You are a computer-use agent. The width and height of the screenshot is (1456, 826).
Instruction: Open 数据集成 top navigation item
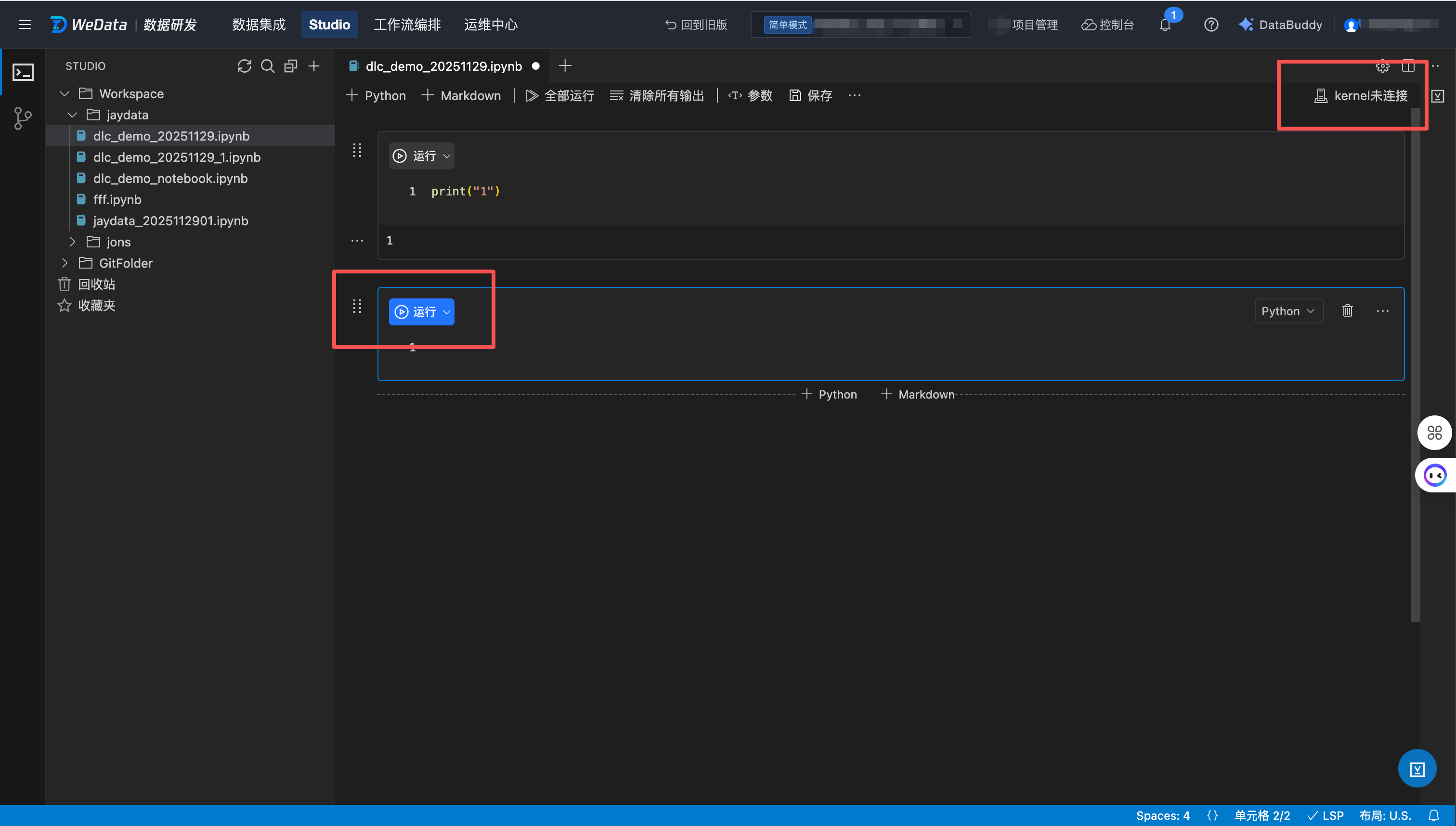point(259,25)
